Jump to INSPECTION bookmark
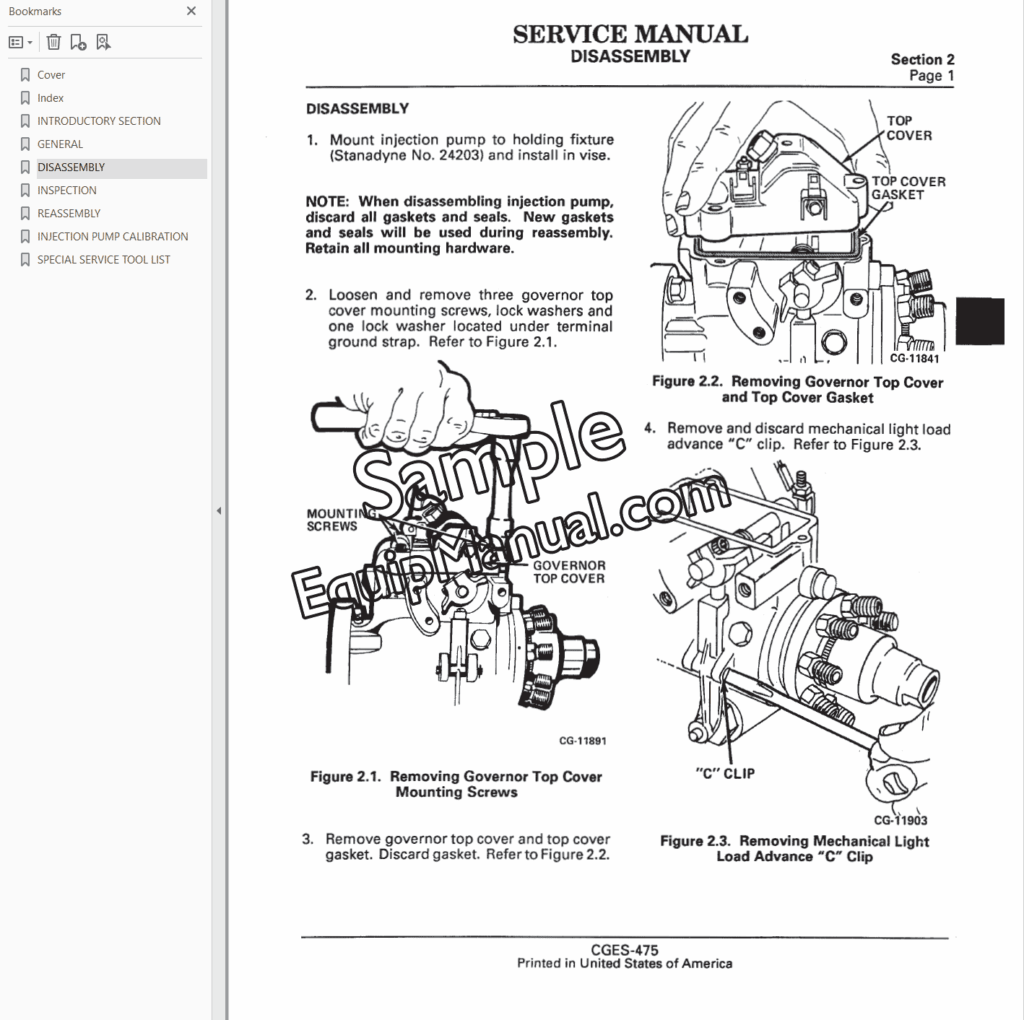 [x=67, y=190]
